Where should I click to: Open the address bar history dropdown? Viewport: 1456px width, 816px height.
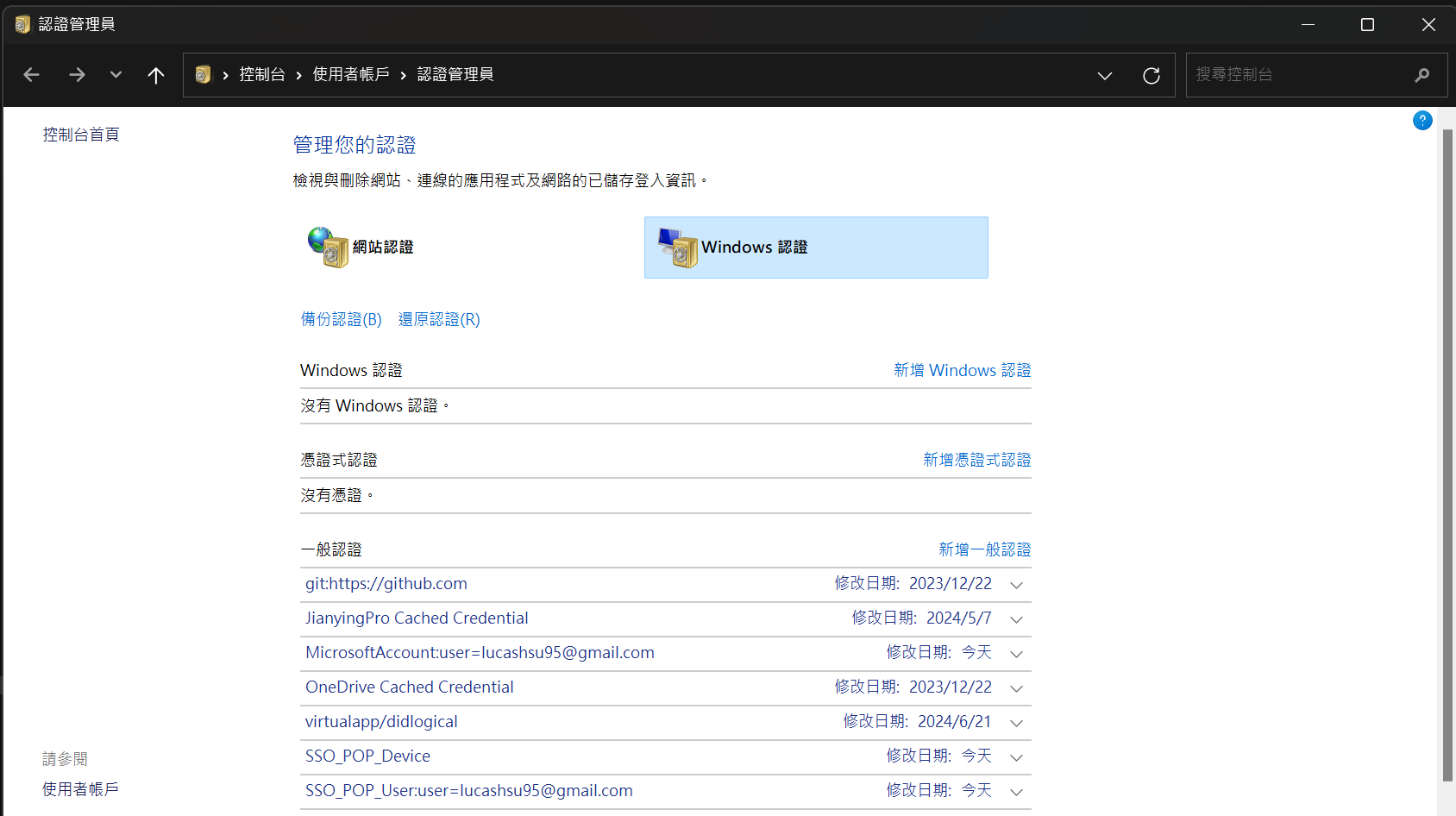click(1104, 76)
